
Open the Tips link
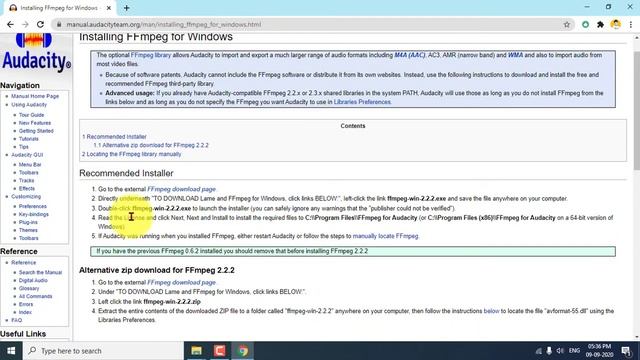pyautogui.click(x=24, y=147)
